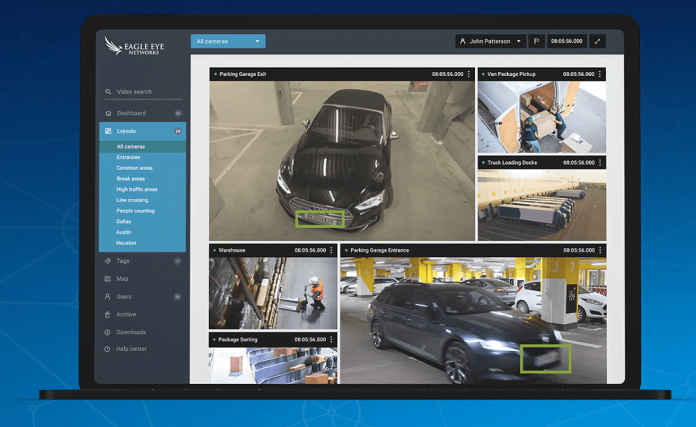Click the Archive icon in sidebar

[108, 314]
